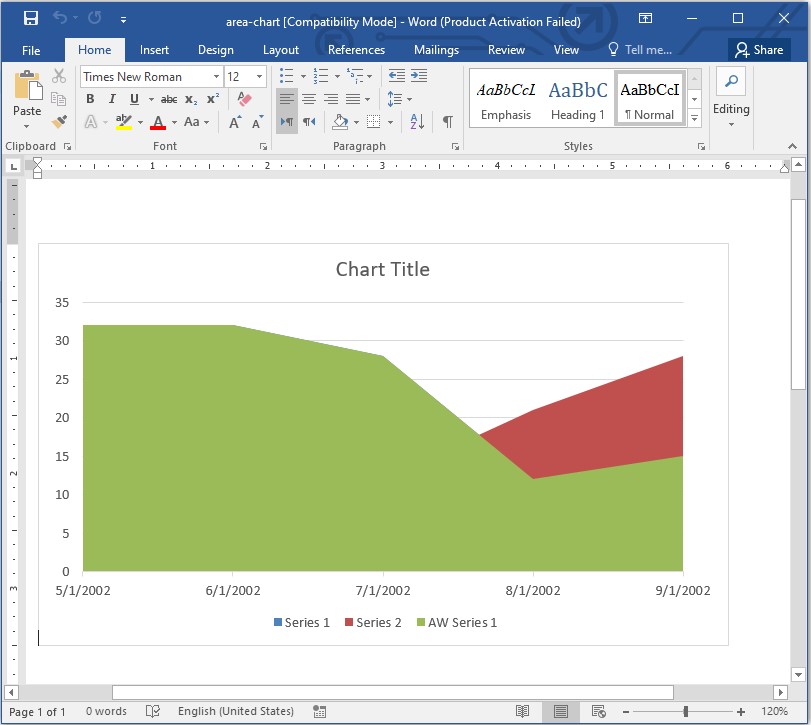The width and height of the screenshot is (811, 725).
Task: Toggle center paragraph alignment
Action: tap(307, 99)
